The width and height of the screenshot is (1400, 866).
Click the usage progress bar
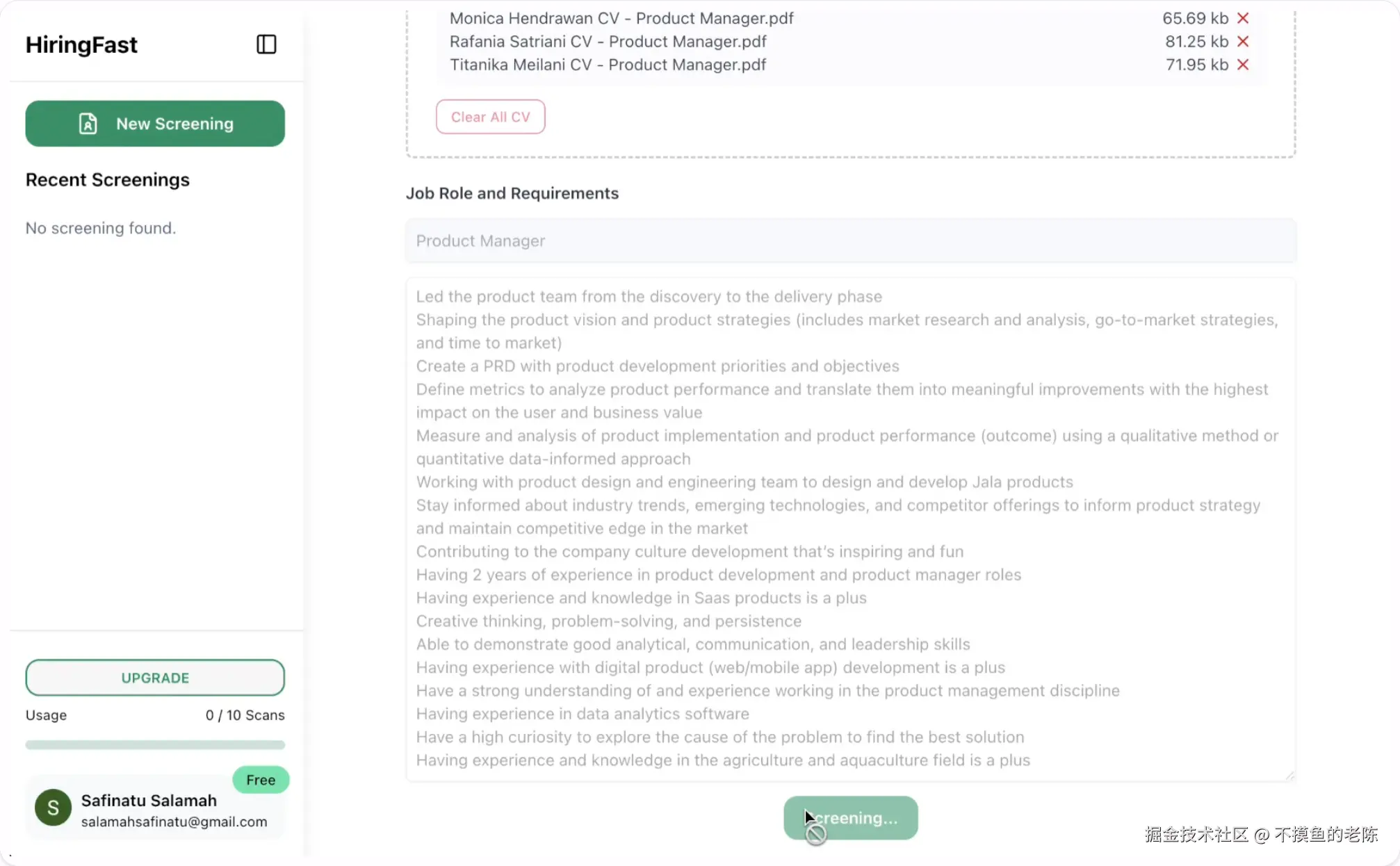155,745
